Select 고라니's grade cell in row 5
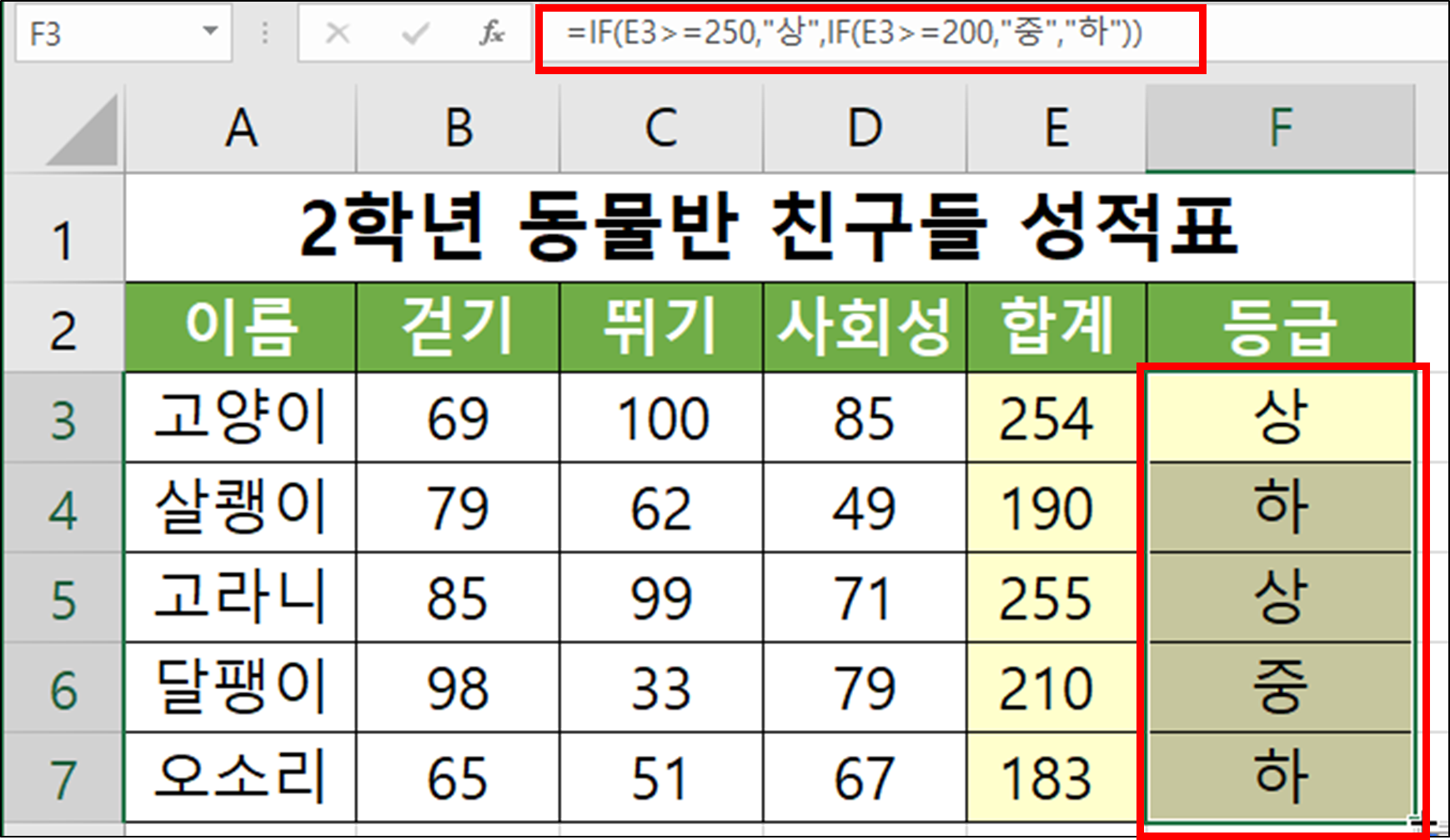This screenshot has width=1450, height=840. (1281, 597)
